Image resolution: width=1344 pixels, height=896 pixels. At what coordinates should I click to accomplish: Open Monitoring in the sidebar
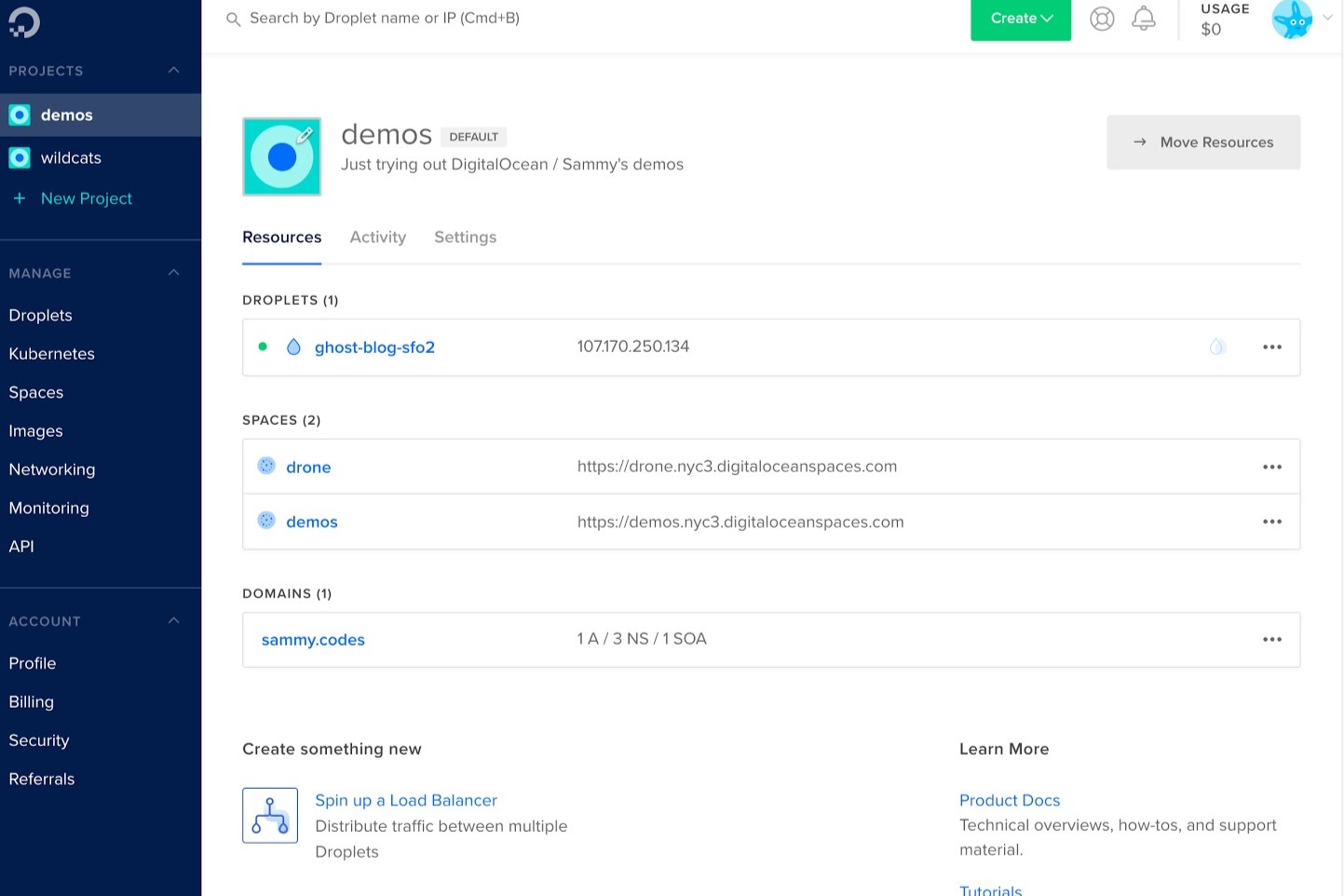point(48,508)
